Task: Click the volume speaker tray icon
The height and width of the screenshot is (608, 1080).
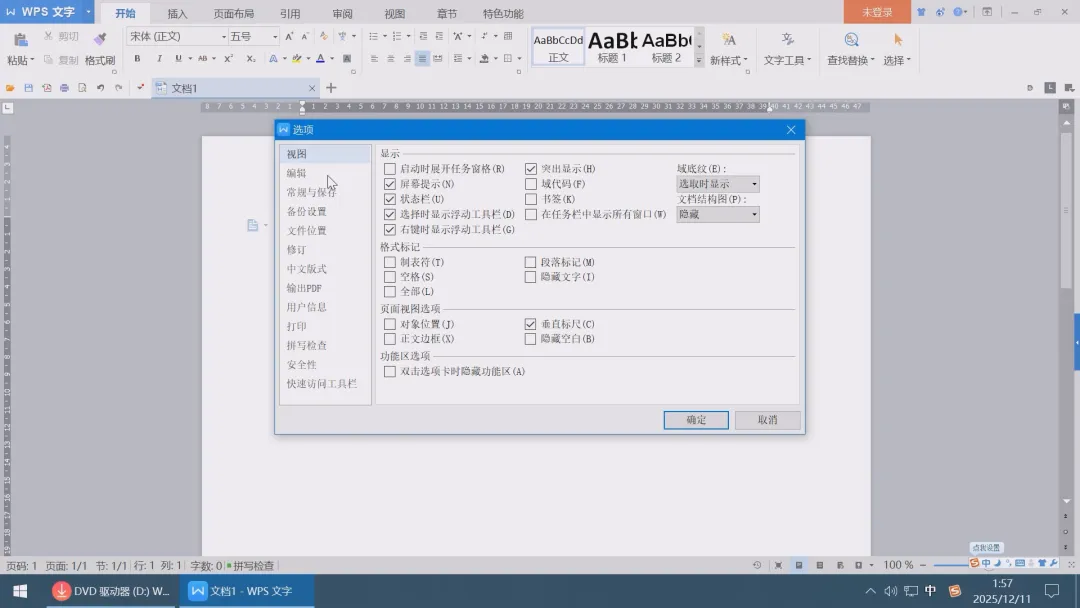Action: click(x=891, y=591)
